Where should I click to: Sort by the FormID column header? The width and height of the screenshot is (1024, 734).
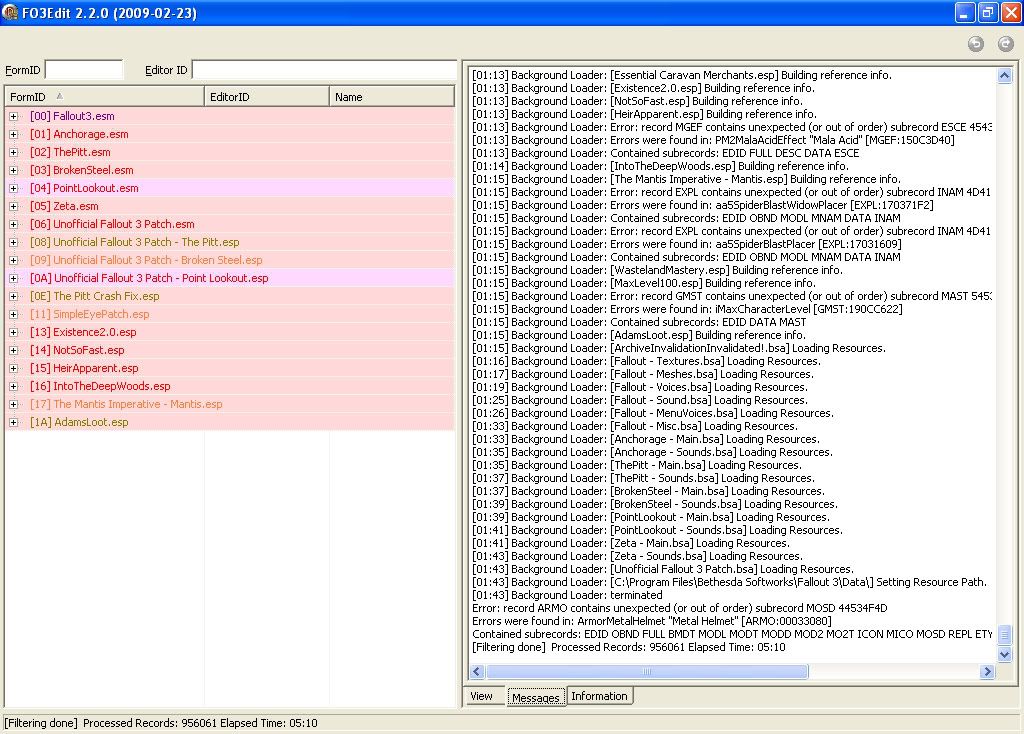click(x=104, y=97)
